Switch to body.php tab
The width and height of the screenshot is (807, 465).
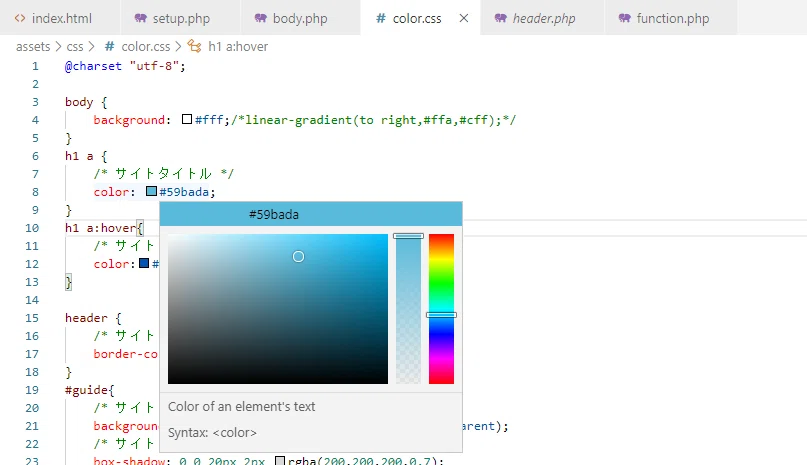(300, 18)
